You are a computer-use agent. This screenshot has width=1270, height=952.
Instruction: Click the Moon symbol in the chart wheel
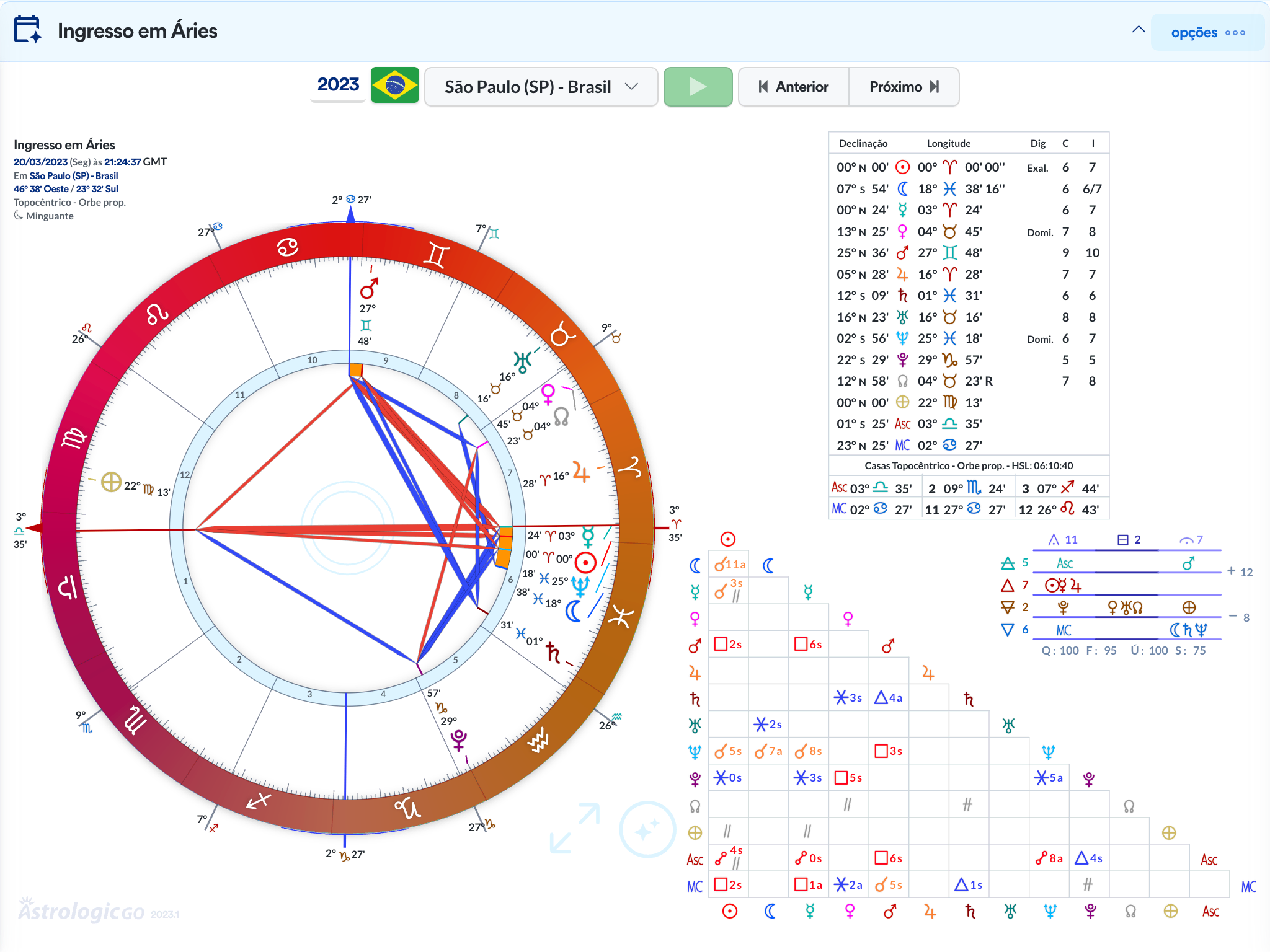(574, 611)
